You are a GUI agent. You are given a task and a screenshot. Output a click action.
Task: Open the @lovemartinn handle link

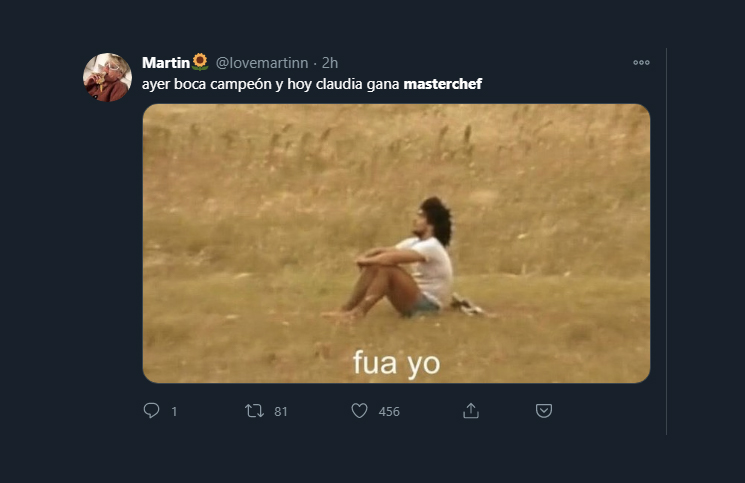262,63
